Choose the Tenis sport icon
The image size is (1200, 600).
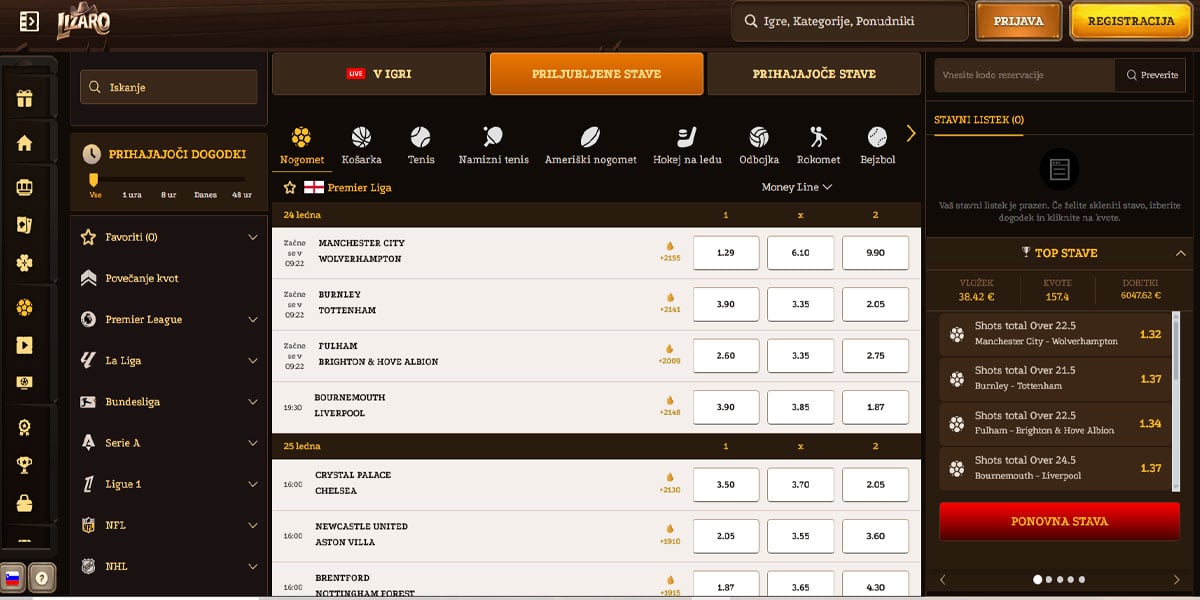tap(421, 145)
